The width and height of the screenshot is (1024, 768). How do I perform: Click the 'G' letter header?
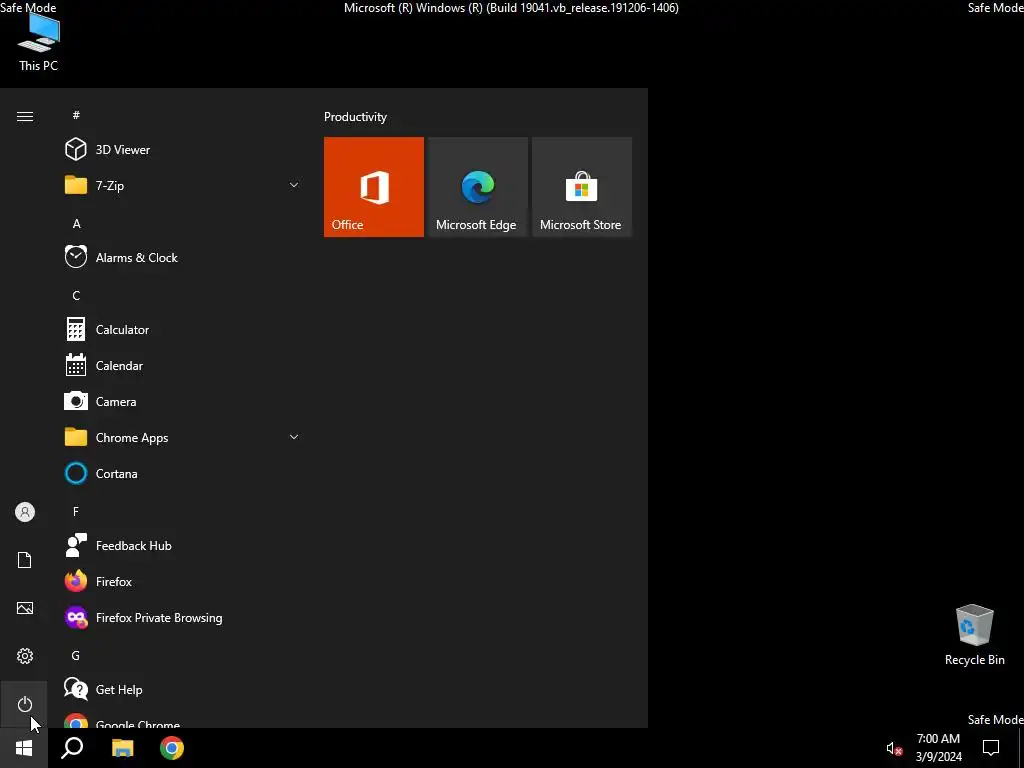coord(76,656)
